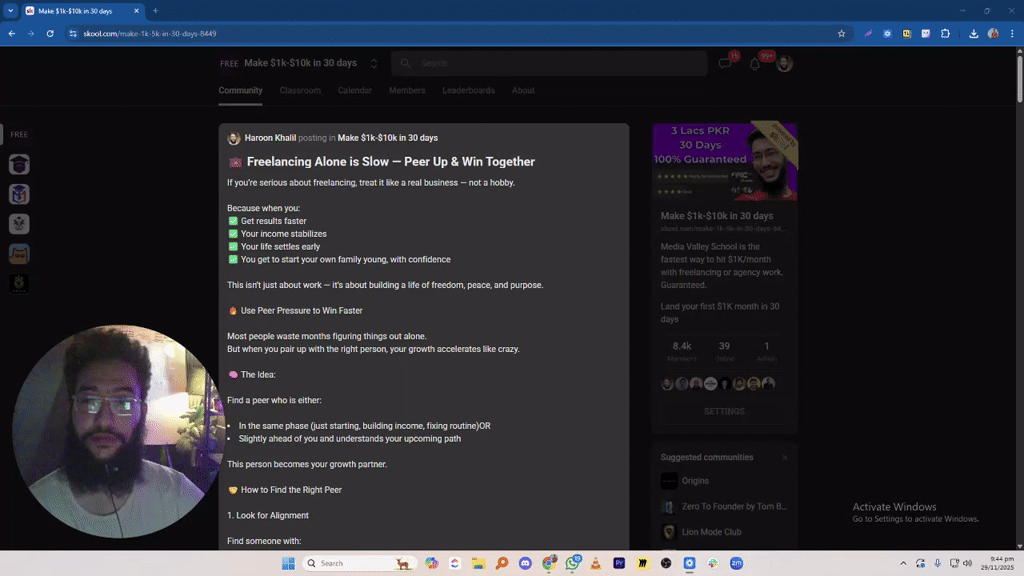Open Haroon Khalil's profile link
The width and height of the screenshot is (1024, 576).
click(x=270, y=138)
